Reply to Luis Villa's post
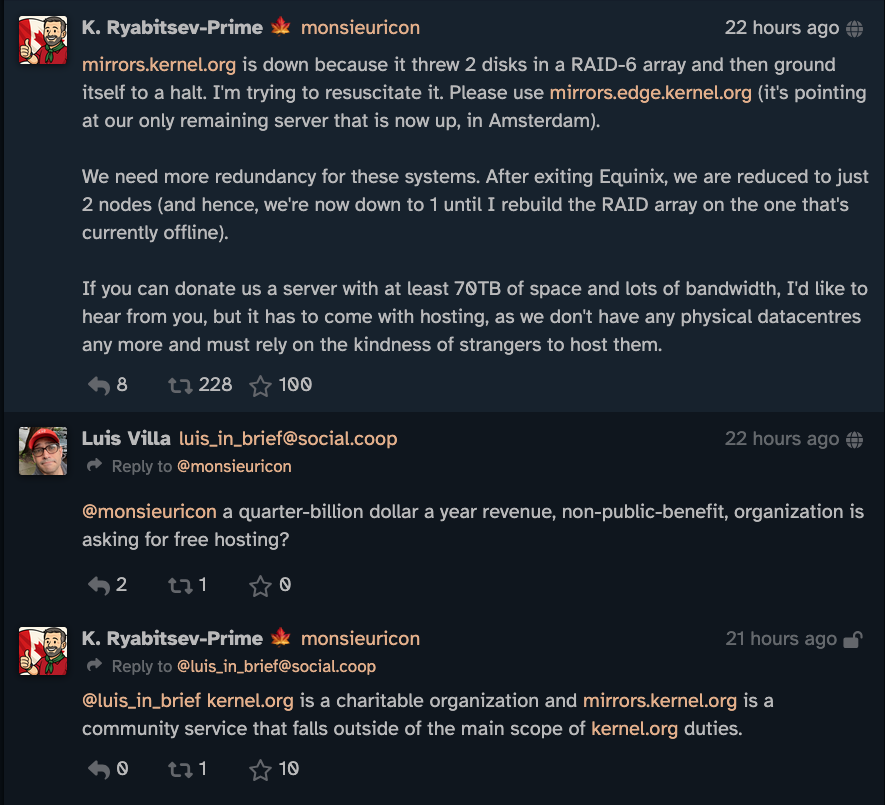 [99, 585]
